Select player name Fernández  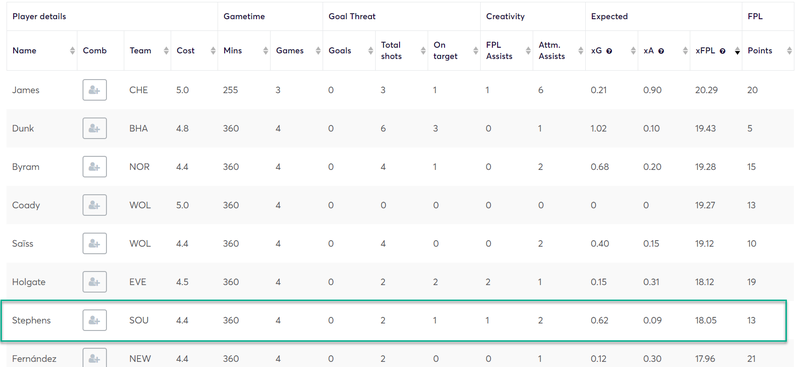(34, 358)
